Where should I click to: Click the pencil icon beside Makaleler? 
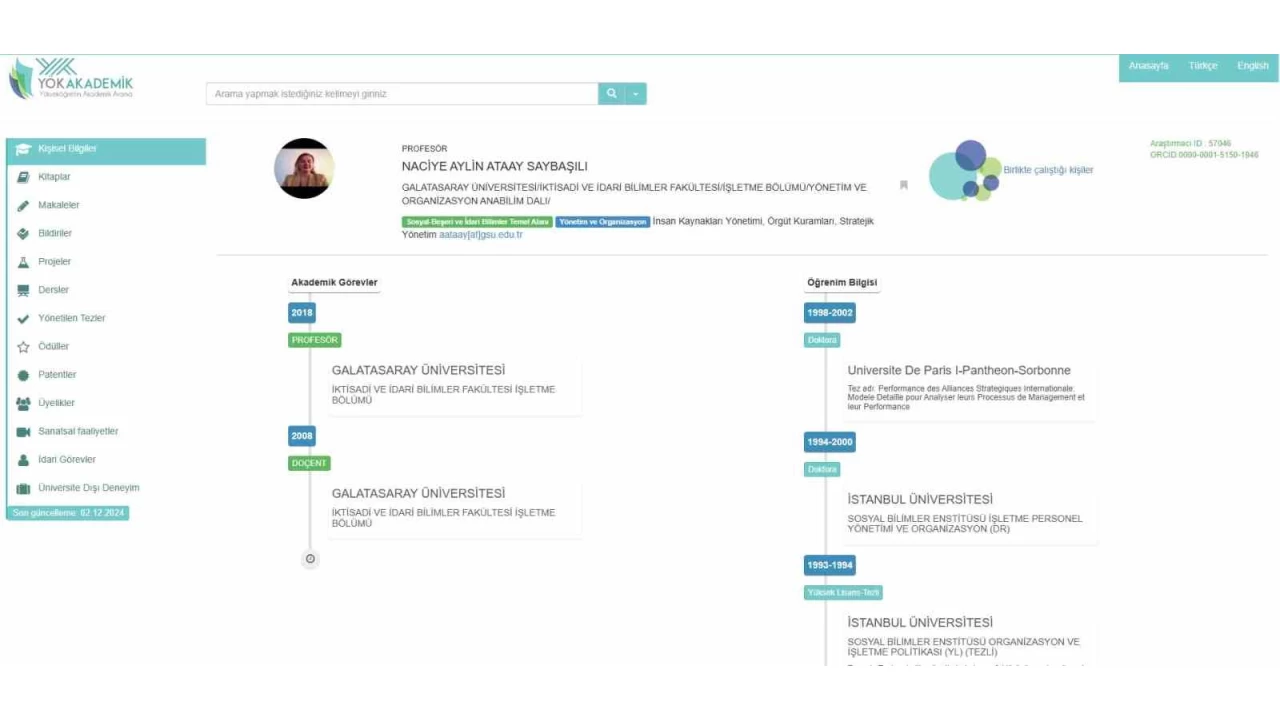pyautogui.click(x=23, y=205)
